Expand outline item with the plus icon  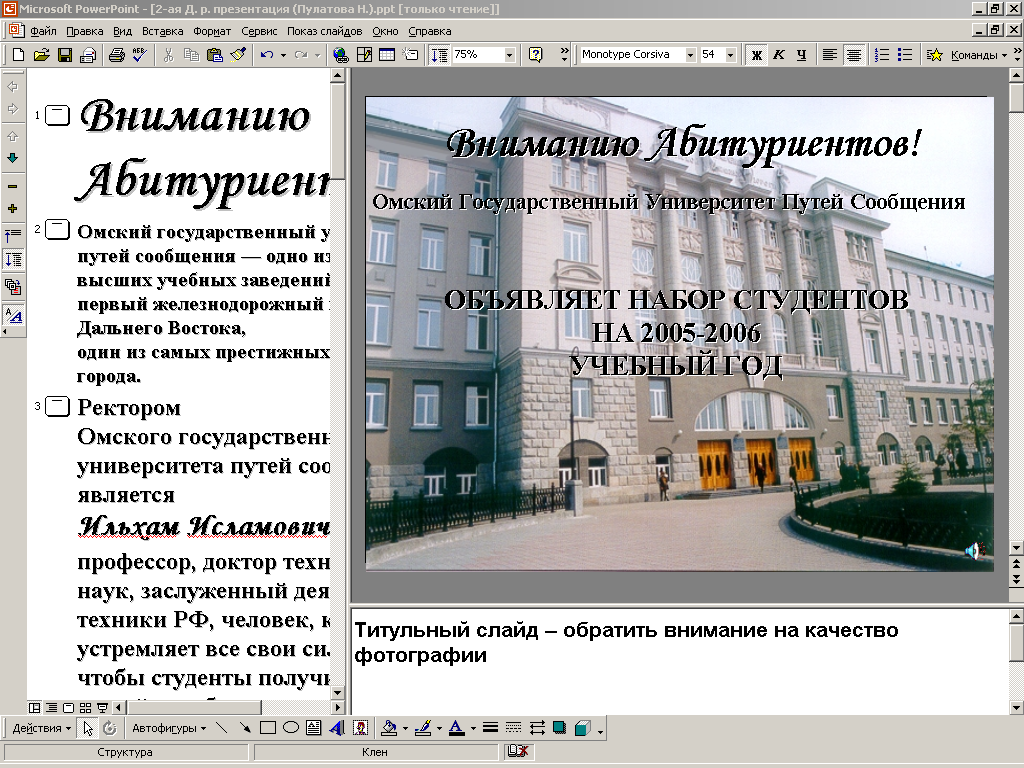12,209
